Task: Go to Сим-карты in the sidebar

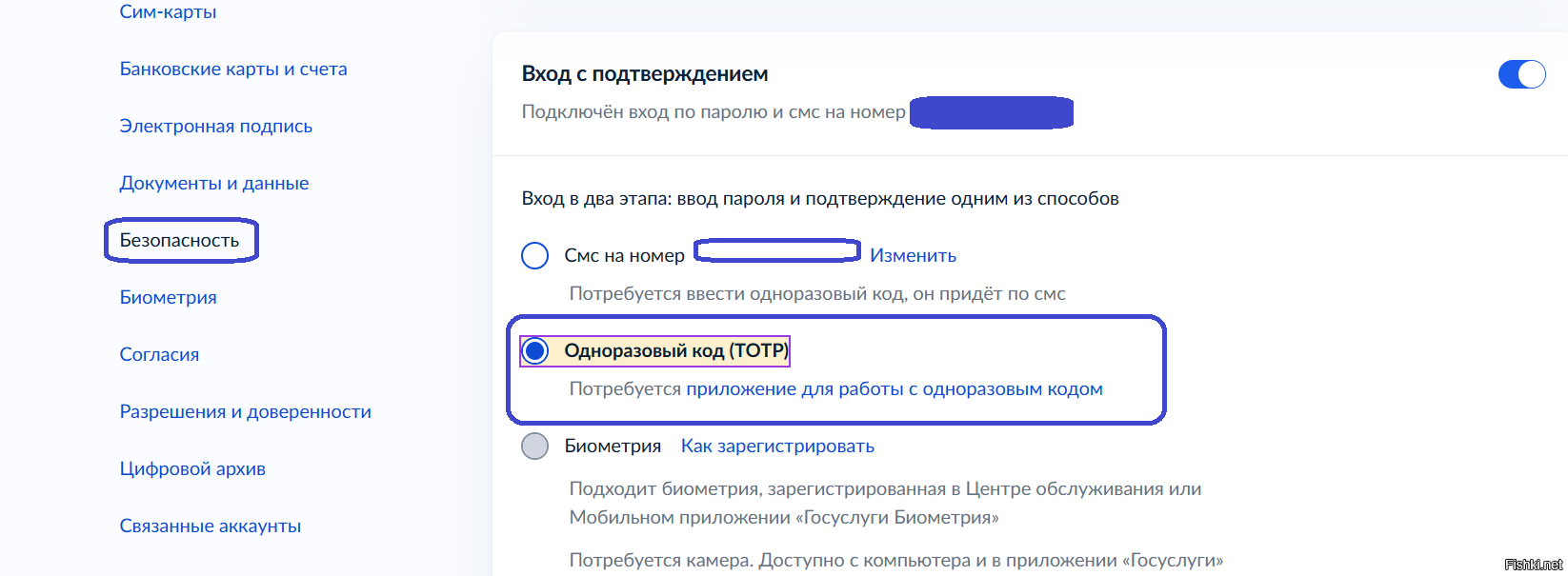Action: click(x=168, y=11)
